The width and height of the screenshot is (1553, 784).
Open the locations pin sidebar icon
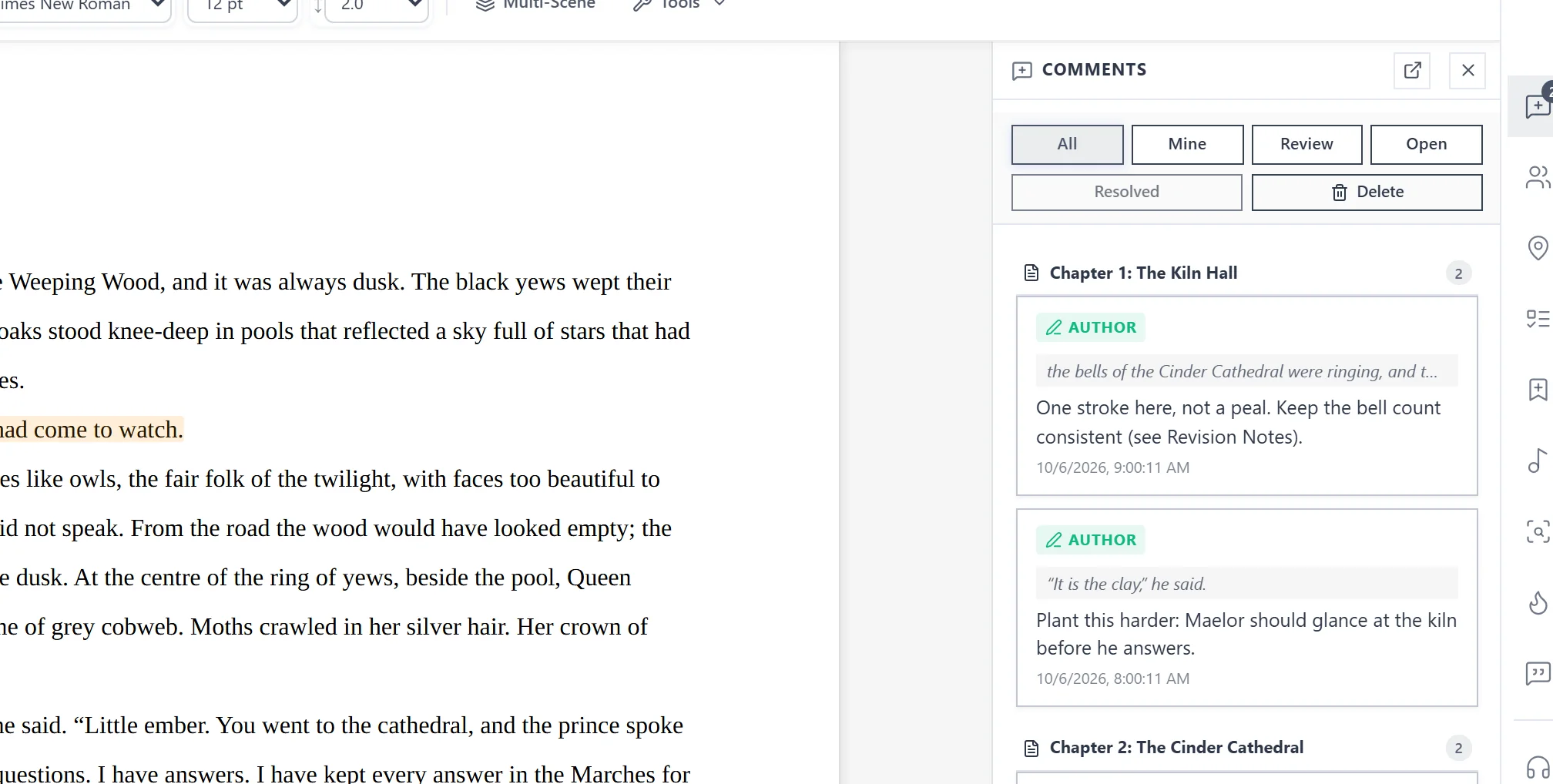click(x=1538, y=248)
